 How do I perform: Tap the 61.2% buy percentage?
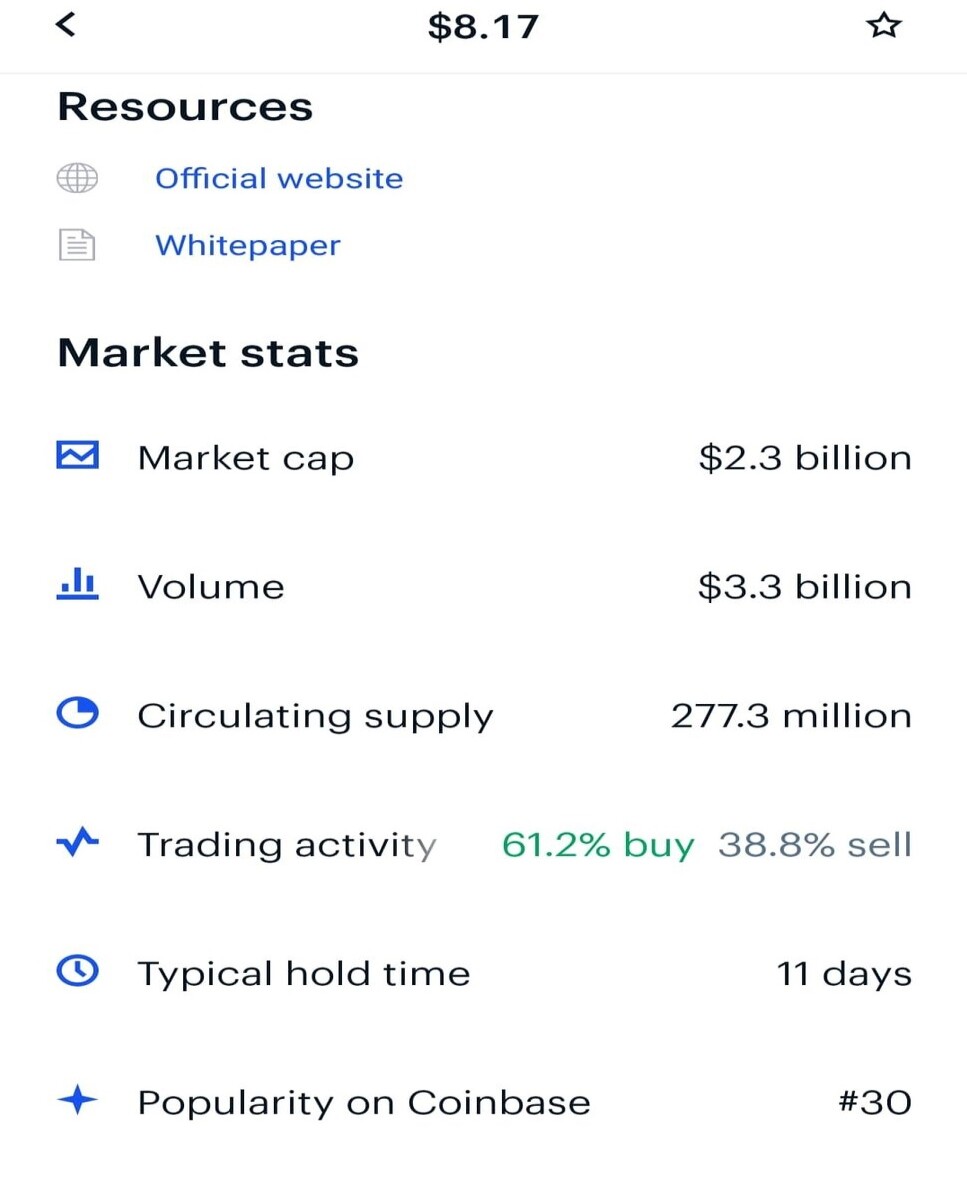[x=597, y=845]
